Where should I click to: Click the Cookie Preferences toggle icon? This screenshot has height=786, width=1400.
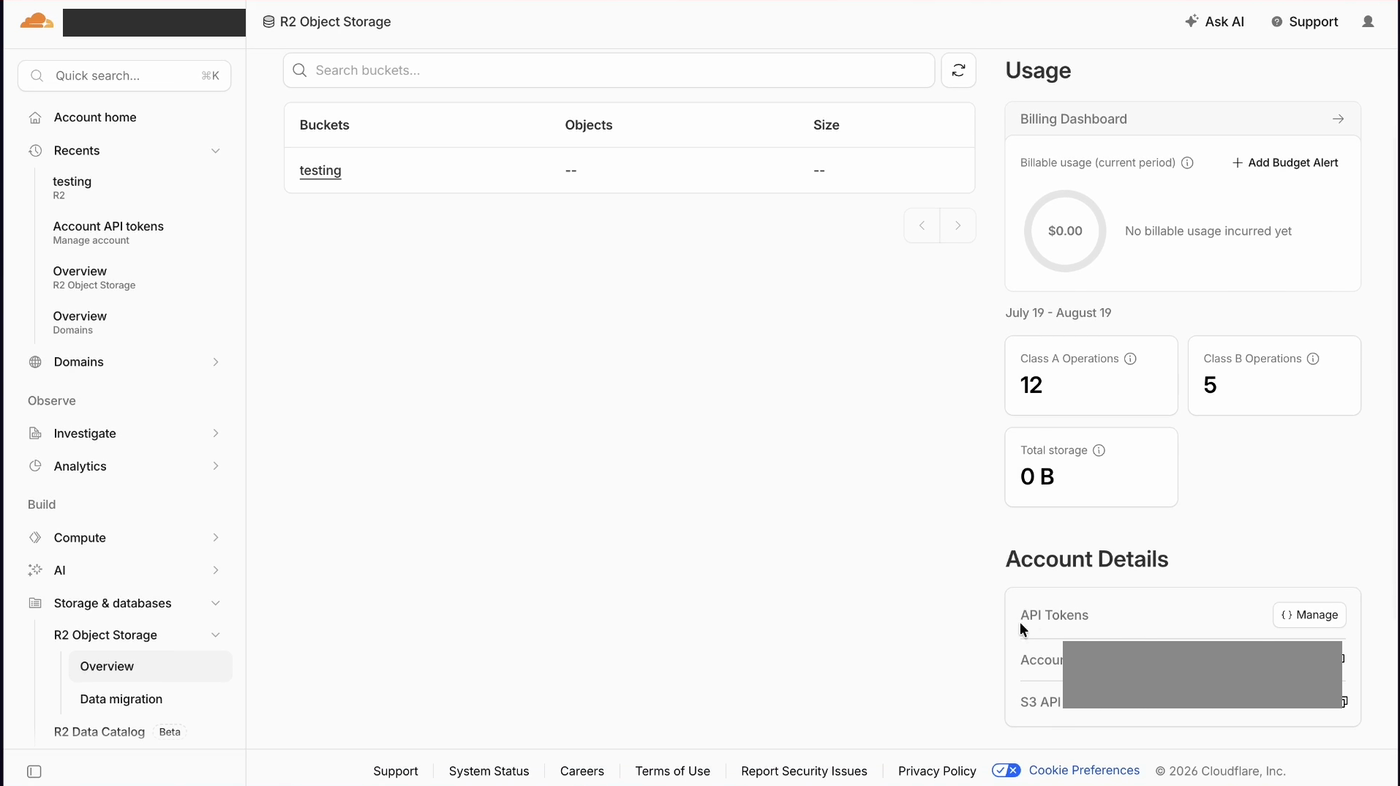click(1006, 770)
